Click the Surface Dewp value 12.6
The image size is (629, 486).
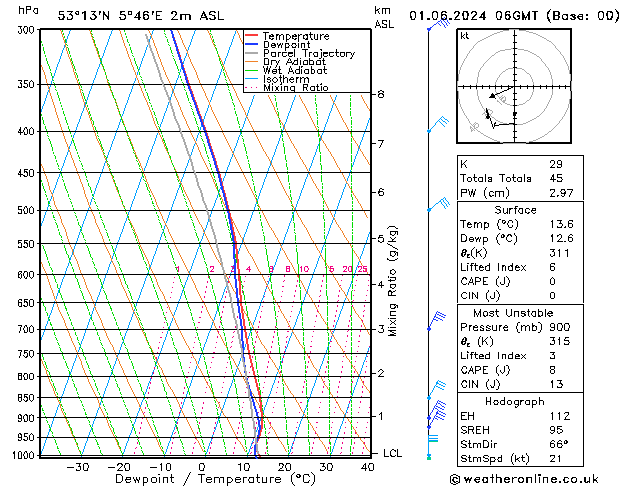tap(561, 238)
